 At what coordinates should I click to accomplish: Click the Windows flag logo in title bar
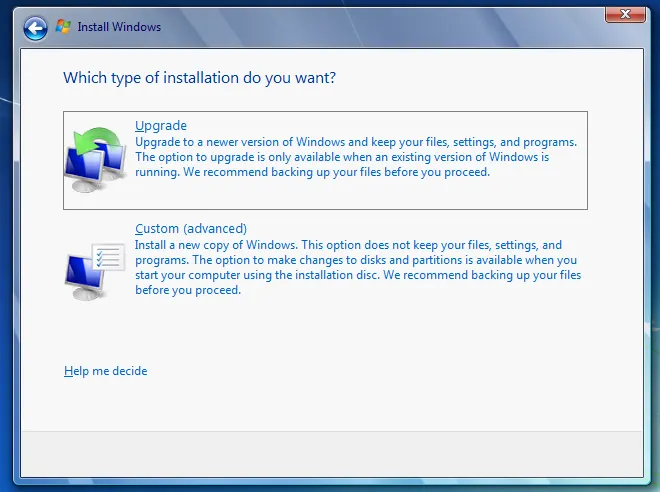[x=63, y=27]
